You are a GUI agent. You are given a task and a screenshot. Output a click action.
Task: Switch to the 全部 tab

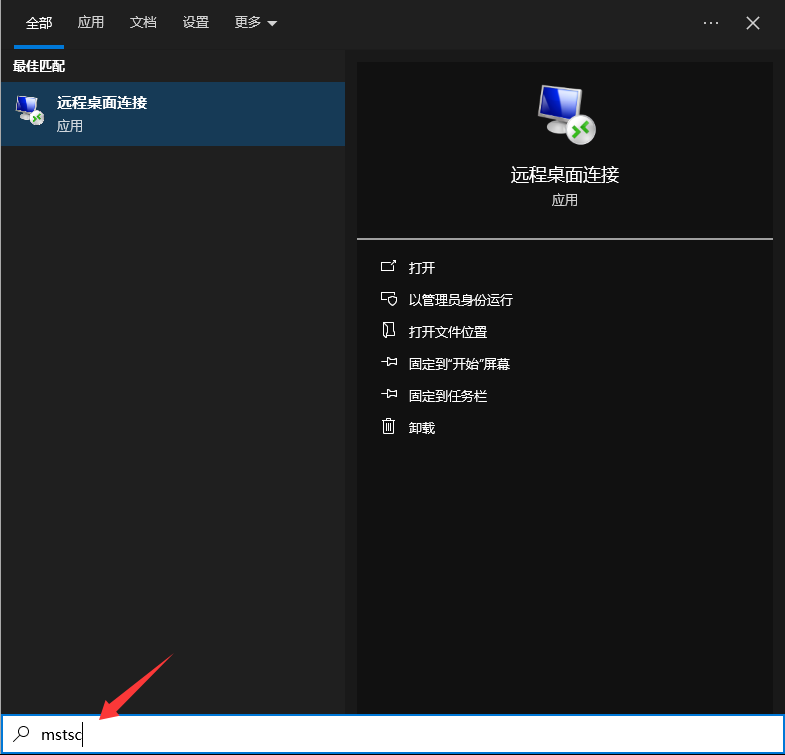(39, 23)
